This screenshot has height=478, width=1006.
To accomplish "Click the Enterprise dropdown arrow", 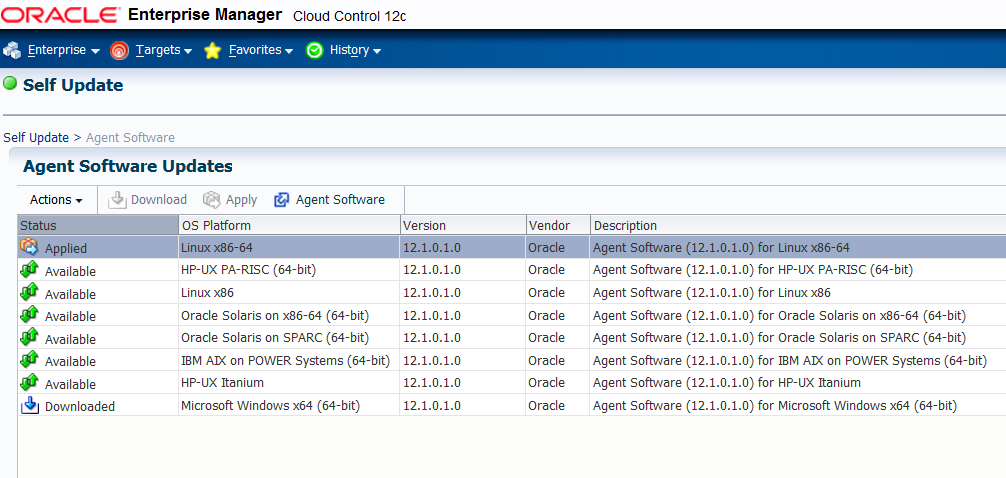I will click(x=96, y=51).
